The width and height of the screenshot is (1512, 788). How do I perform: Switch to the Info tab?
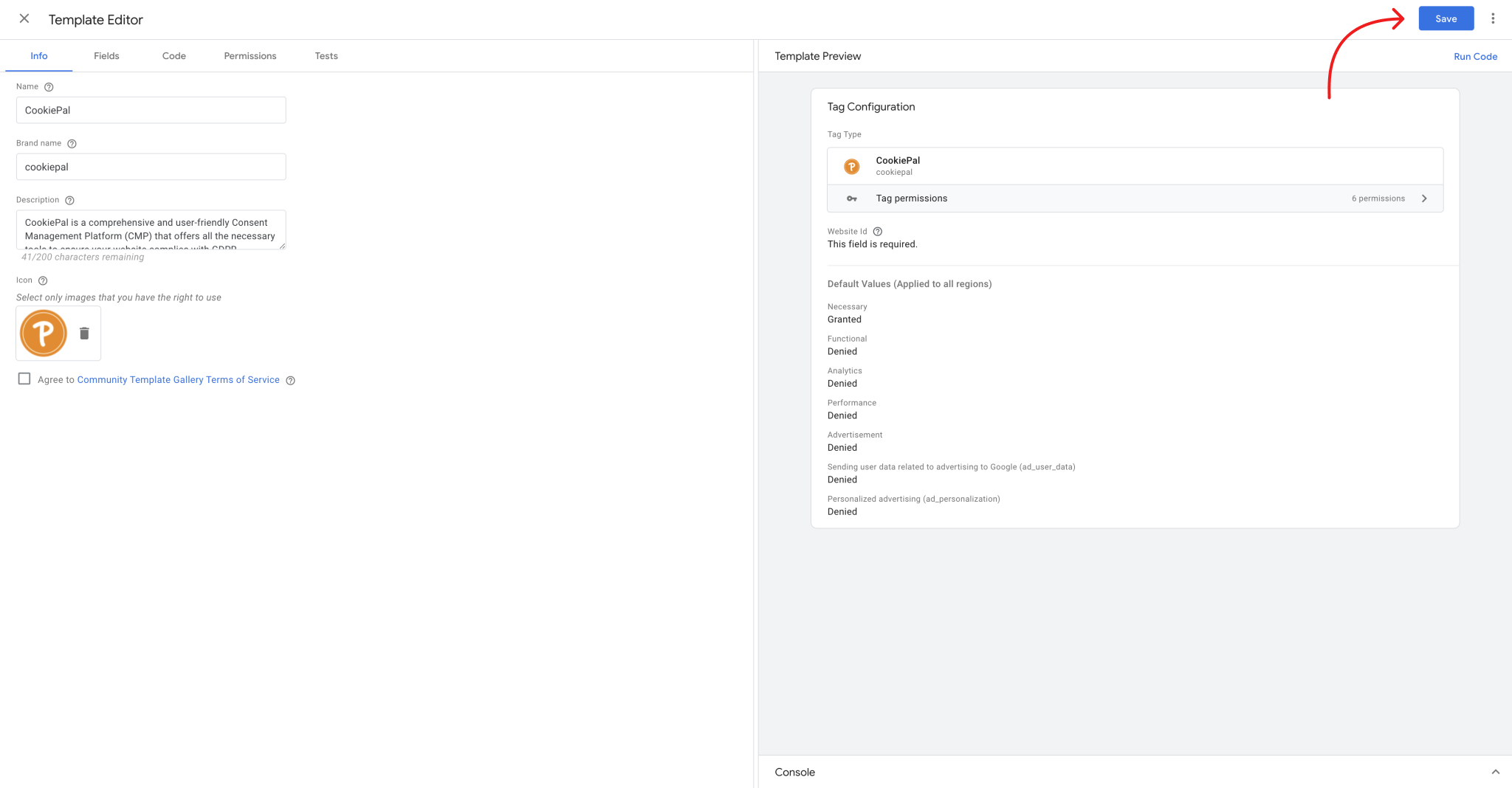[x=39, y=56]
